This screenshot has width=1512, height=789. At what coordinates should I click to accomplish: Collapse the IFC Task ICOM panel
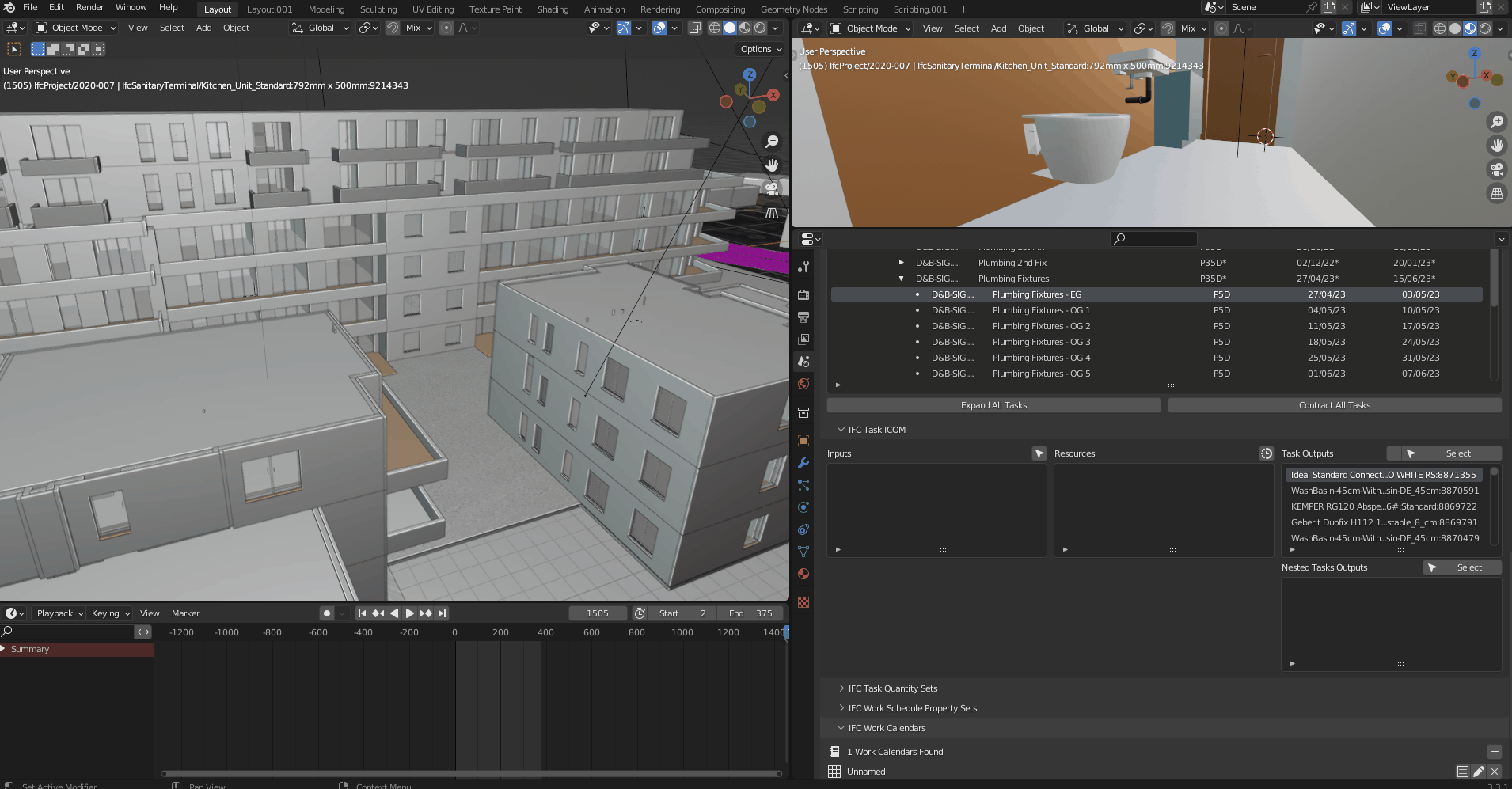tap(876, 430)
